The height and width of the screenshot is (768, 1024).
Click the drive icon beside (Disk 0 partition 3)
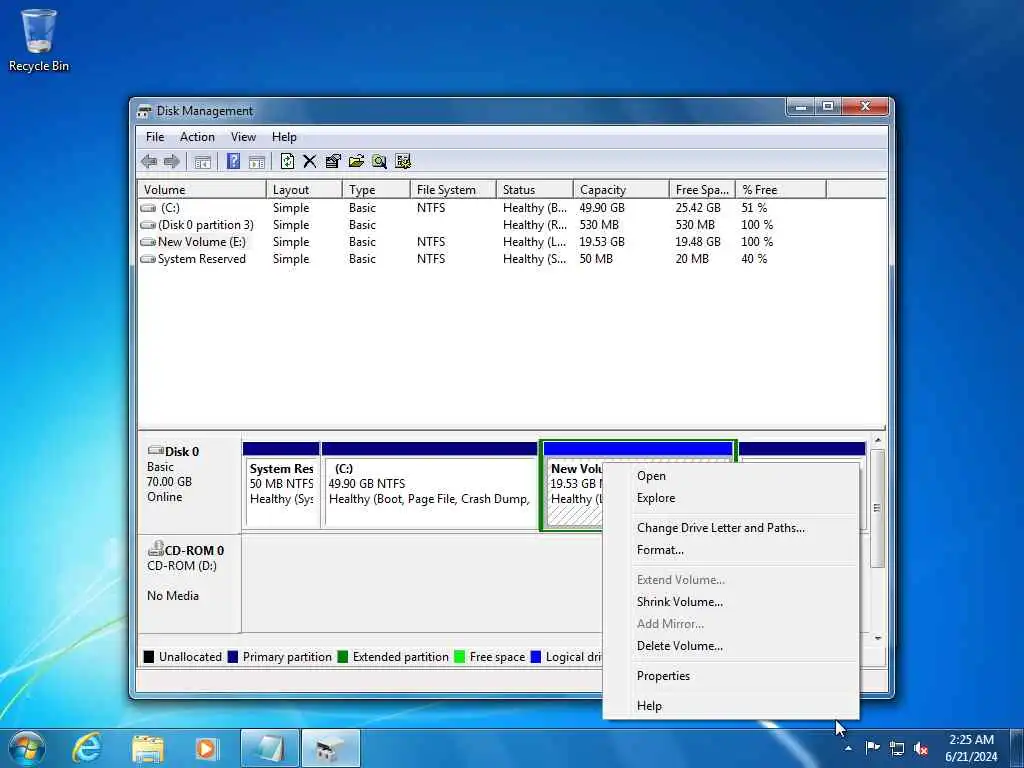pos(148,225)
